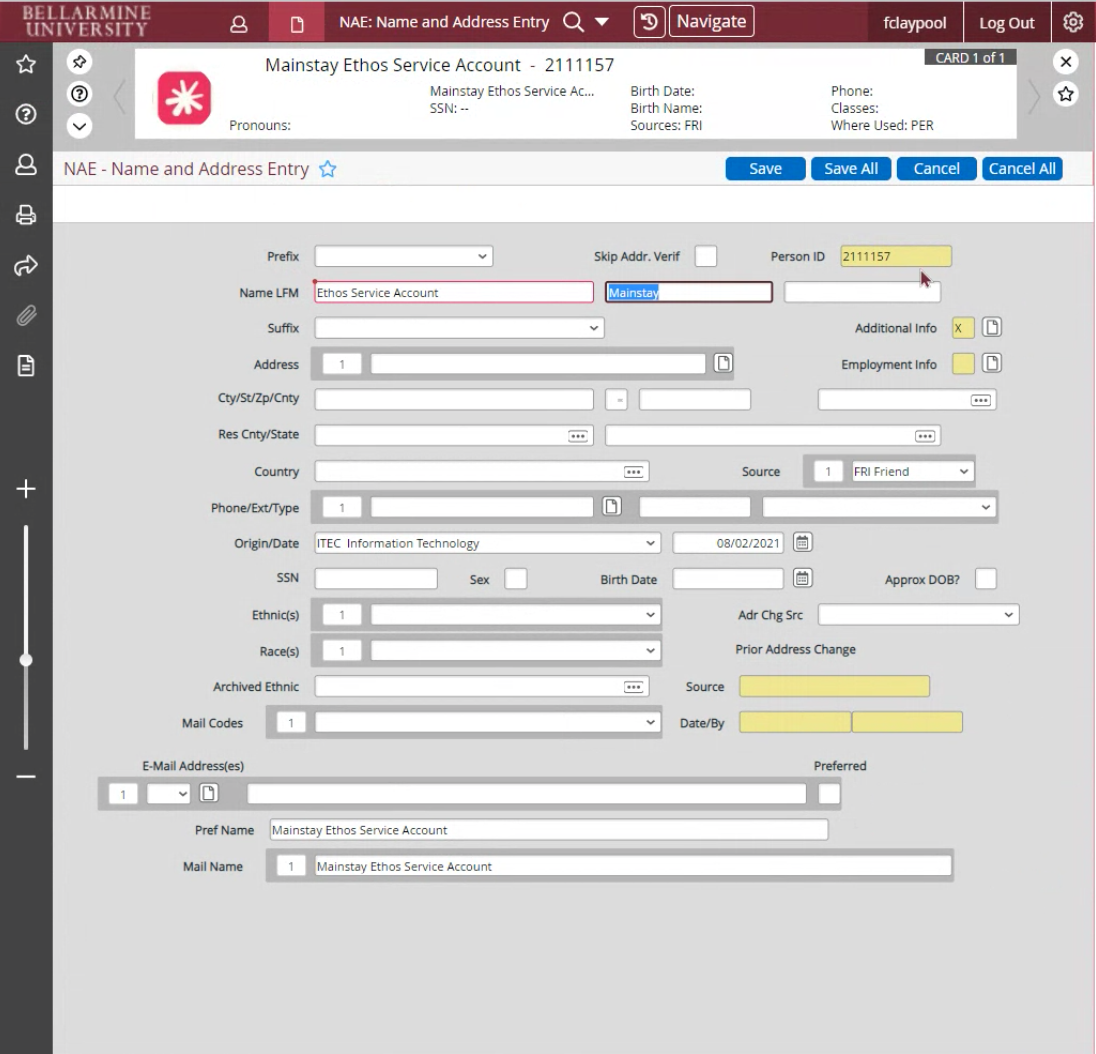The height and width of the screenshot is (1054, 1096).
Task: Click the Person ID field 2111157
Action: [895, 256]
